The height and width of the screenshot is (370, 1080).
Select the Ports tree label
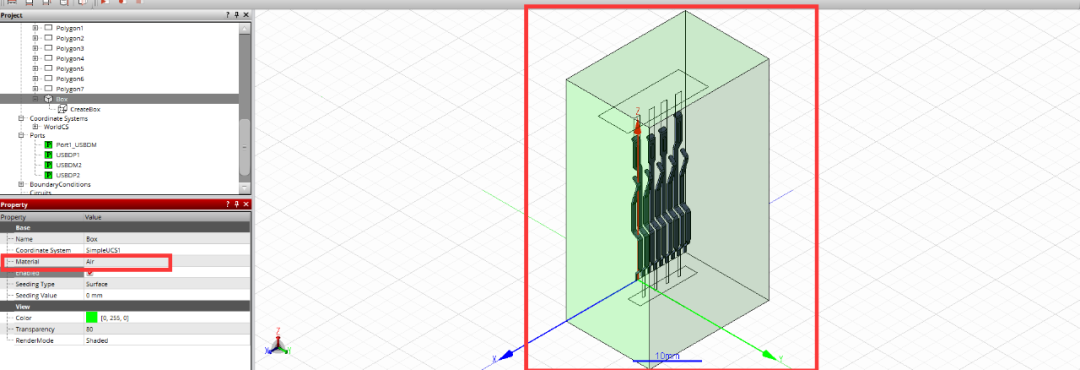[37, 136]
